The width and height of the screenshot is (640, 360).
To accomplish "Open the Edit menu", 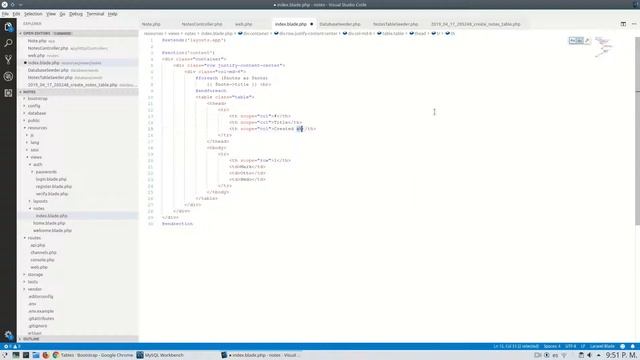I will click(16, 14).
